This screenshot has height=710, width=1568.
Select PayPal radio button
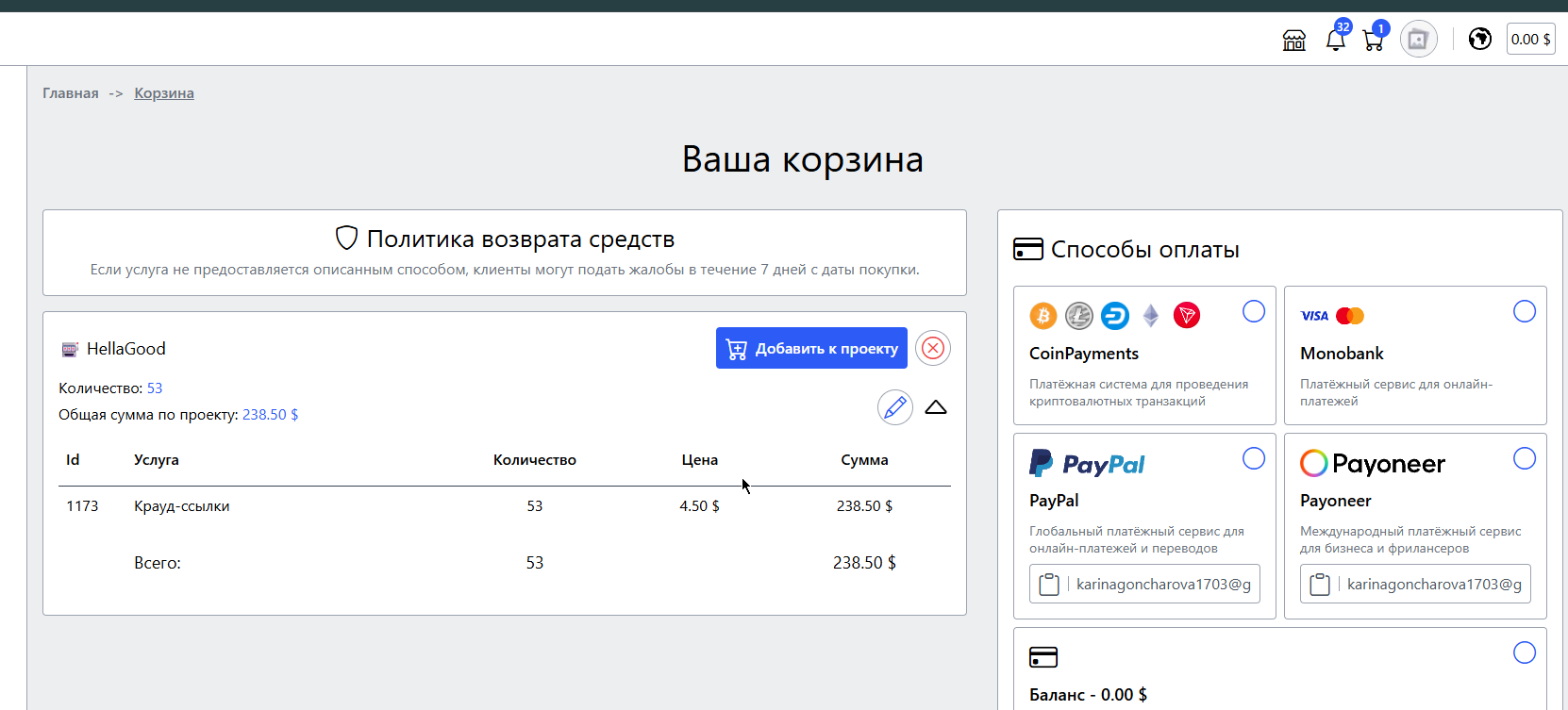(x=1254, y=458)
